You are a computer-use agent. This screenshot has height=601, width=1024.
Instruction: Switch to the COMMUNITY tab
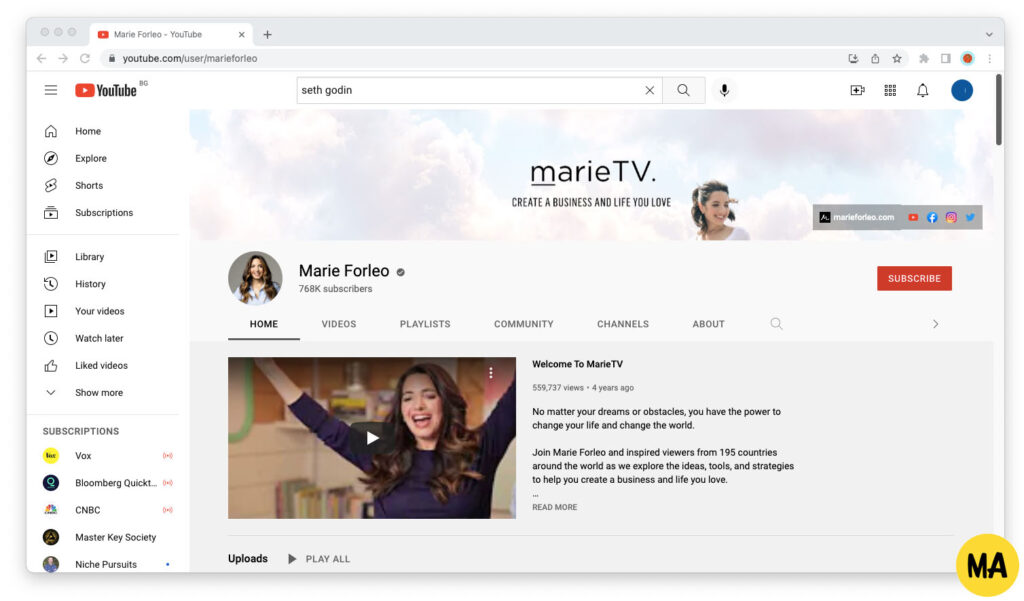click(x=523, y=324)
